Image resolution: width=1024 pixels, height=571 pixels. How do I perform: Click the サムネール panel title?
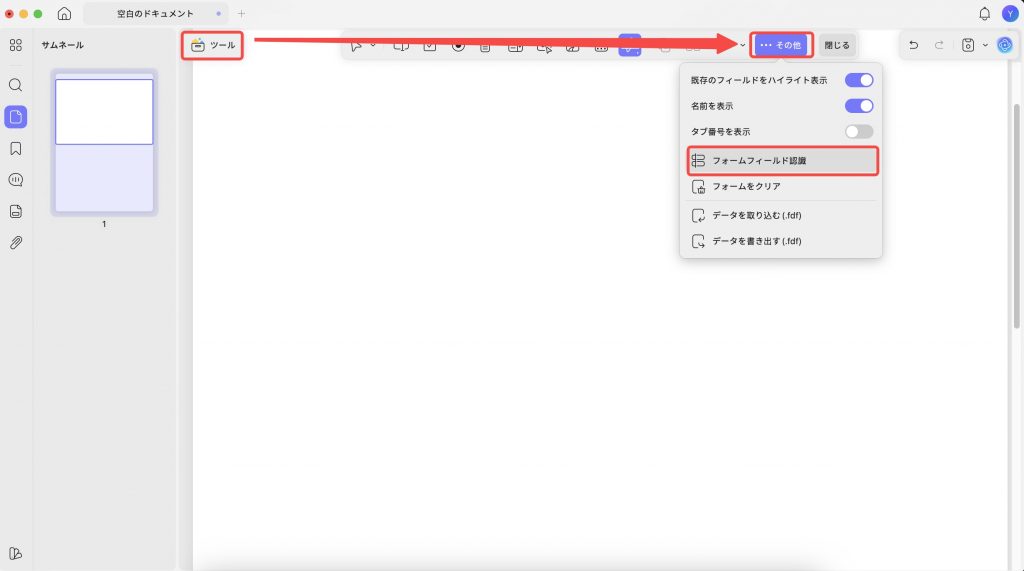pos(63,45)
